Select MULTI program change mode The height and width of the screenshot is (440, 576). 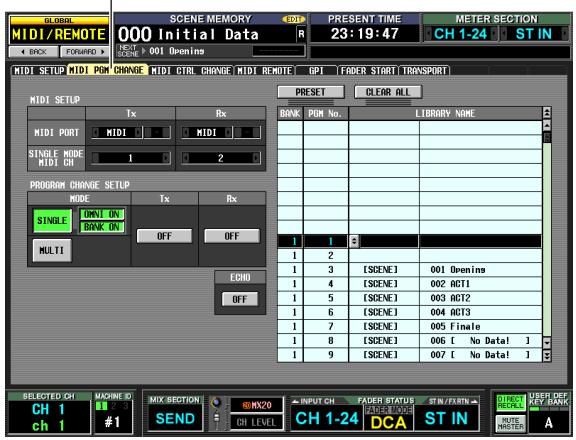(52, 250)
